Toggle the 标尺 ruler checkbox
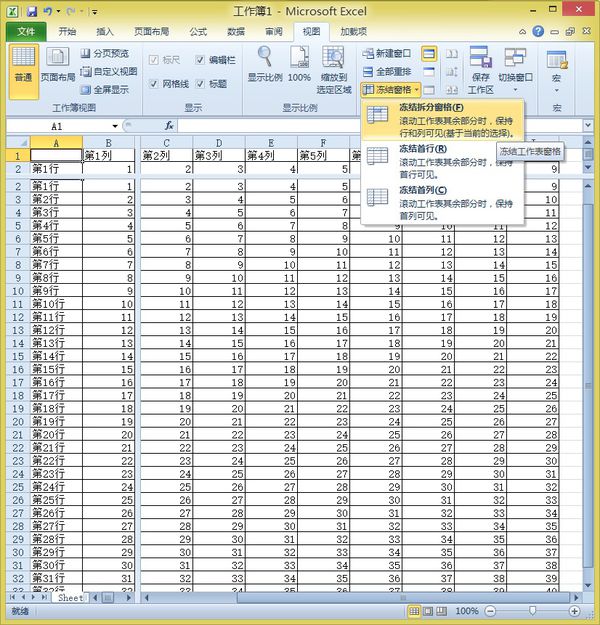Screen dimensions: 600x625 click(153, 60)
